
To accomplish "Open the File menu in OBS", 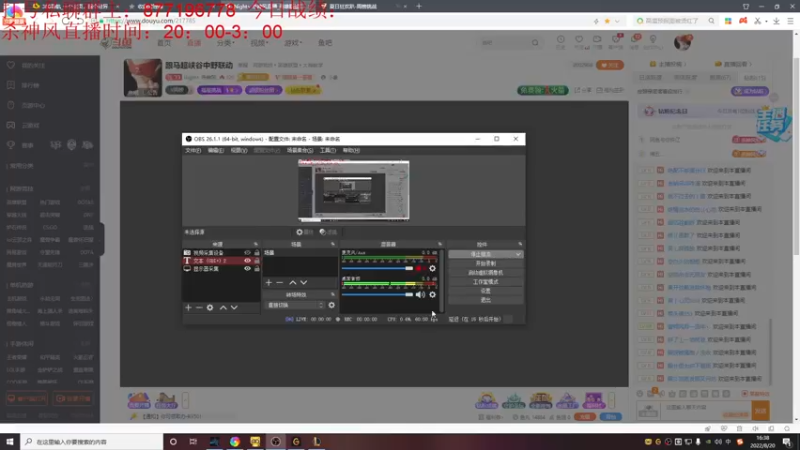I will [193, 151].
